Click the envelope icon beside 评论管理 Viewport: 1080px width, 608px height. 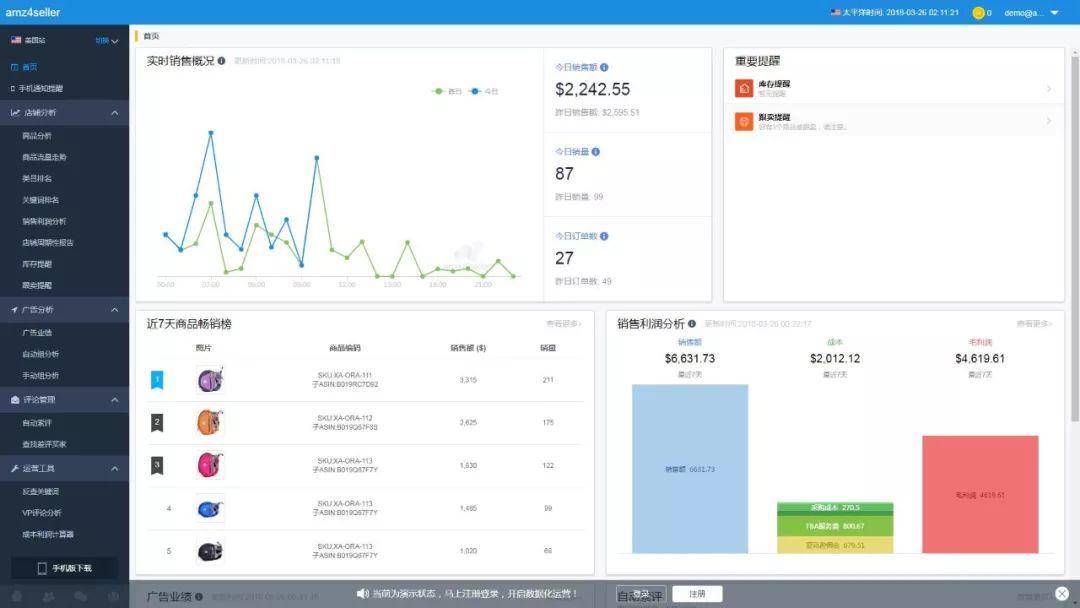click(15, 400)
